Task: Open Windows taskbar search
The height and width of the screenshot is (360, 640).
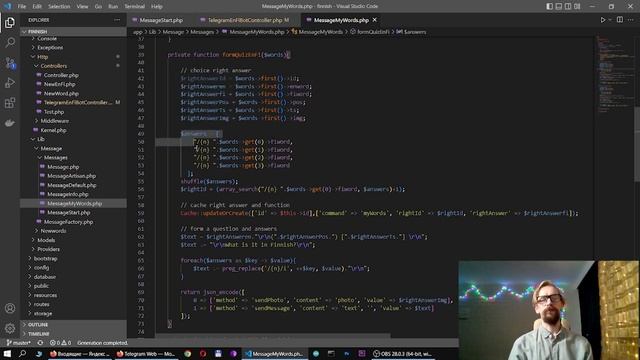Action: [x=22, y=353]
